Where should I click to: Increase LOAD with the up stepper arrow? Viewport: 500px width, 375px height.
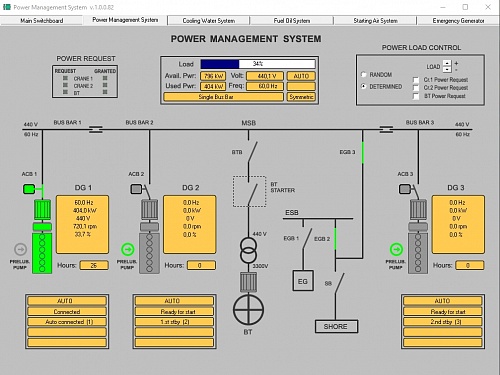(x=447, y=63)
